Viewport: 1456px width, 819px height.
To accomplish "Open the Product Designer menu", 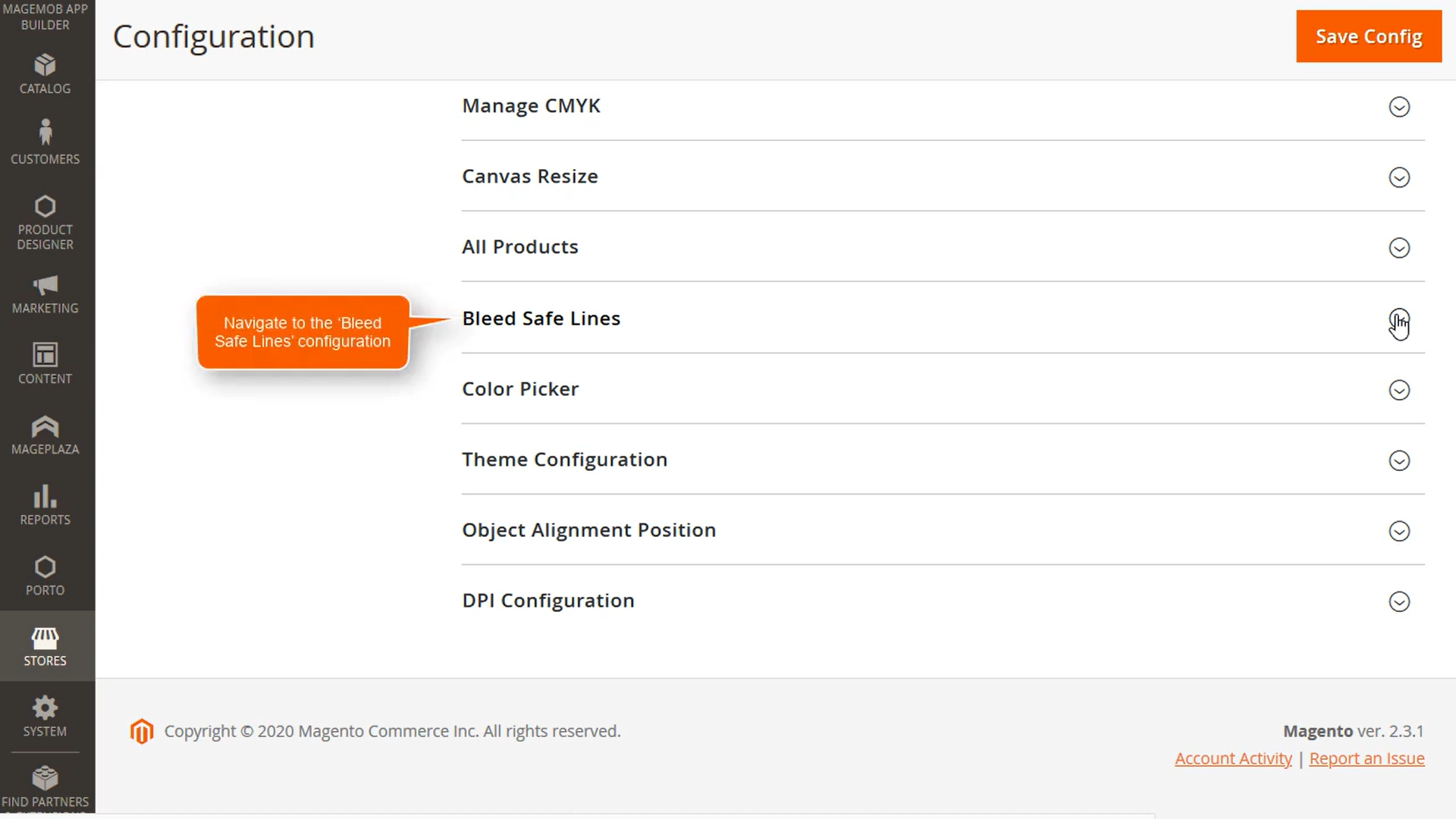I will click(45, 223).
